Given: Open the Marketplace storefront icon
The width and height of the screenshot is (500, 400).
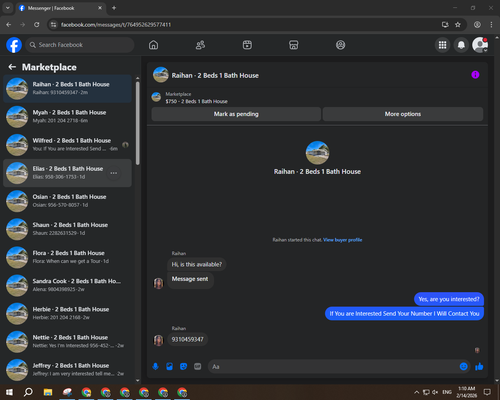Looking at the screenshot, I should (294, 45).
